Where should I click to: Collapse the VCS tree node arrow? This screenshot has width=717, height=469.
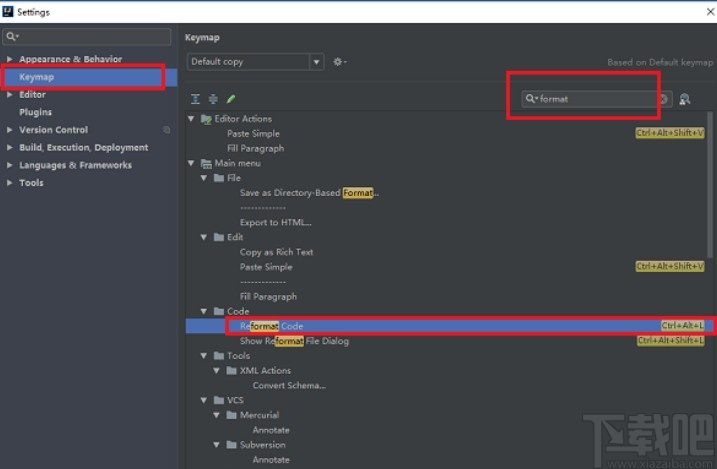[x=204, y=400]
